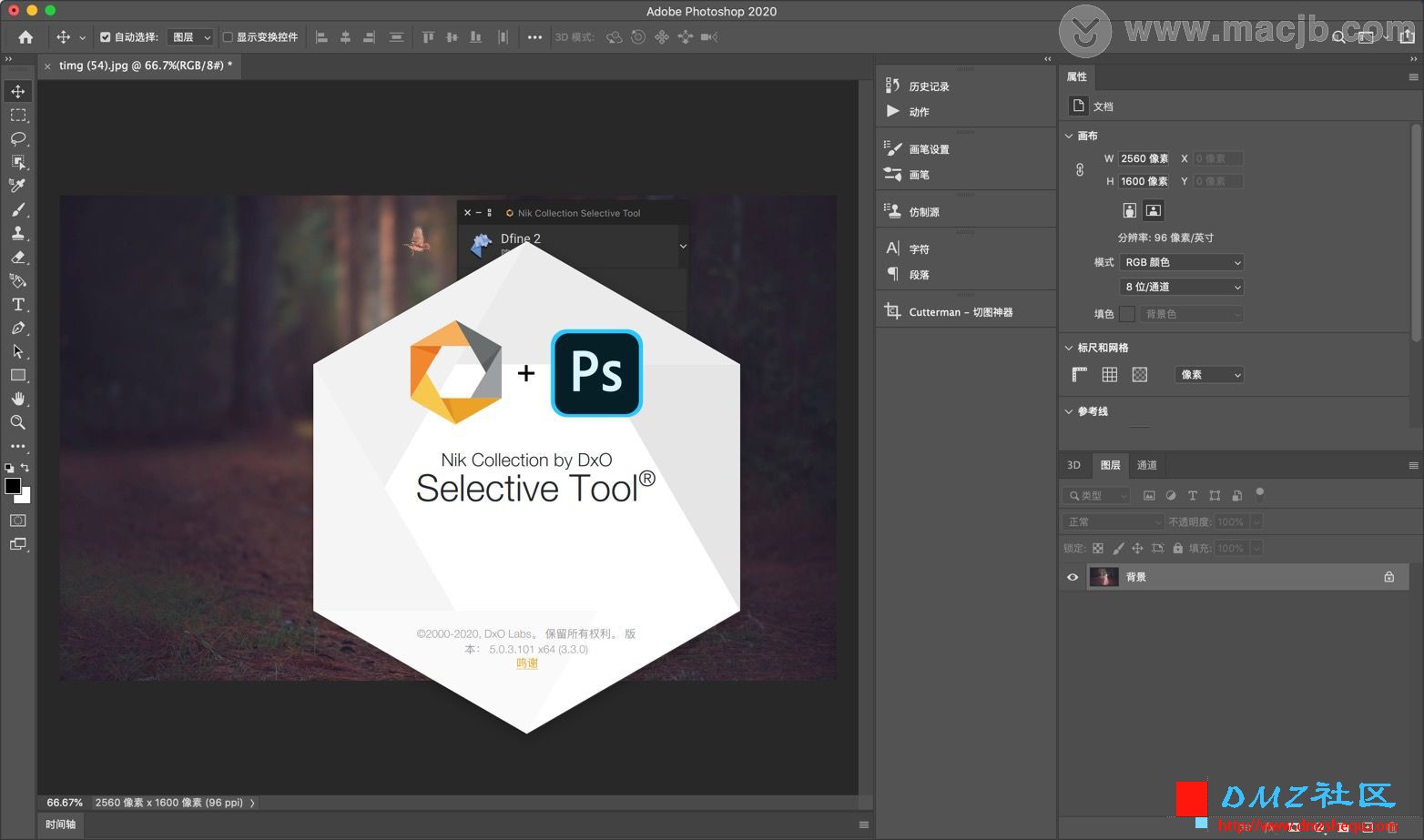Select the Move tool in the toolbox
This screenshot has height=840, width=1424.
[18, 91]
